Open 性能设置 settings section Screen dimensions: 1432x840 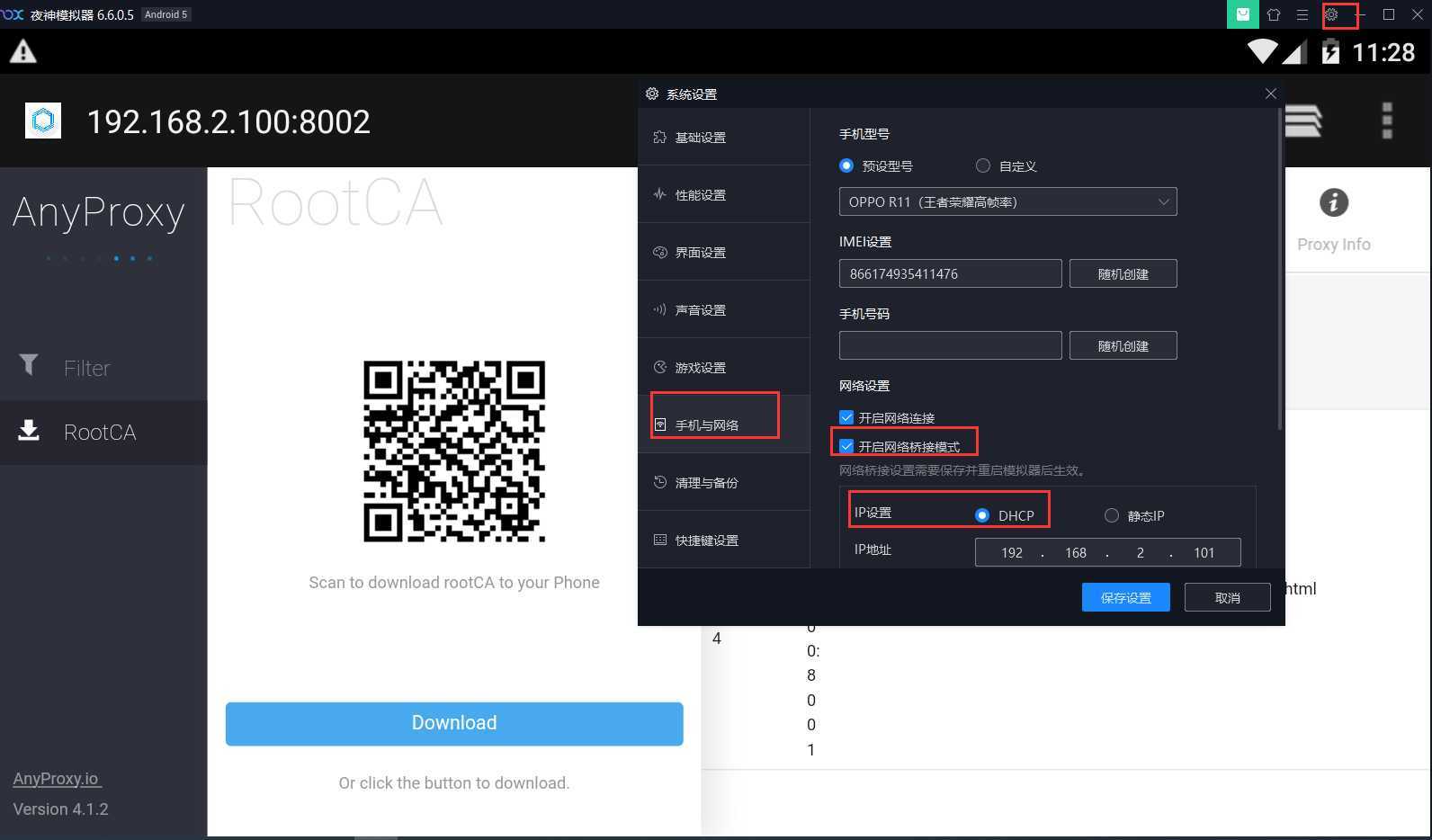point(724,194)
